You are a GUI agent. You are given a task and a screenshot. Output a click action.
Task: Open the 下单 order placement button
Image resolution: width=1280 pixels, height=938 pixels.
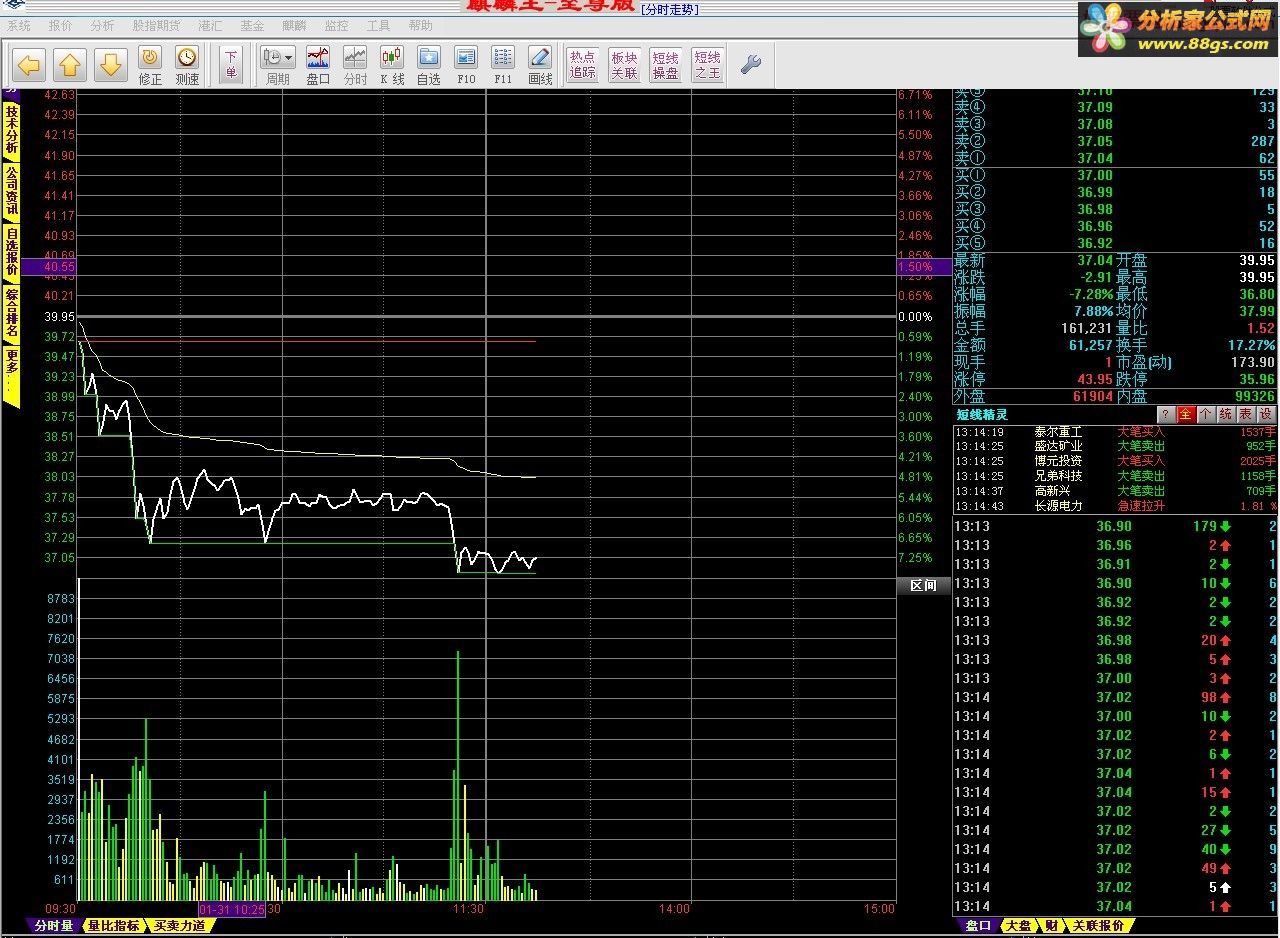click(x=231, y=65)
